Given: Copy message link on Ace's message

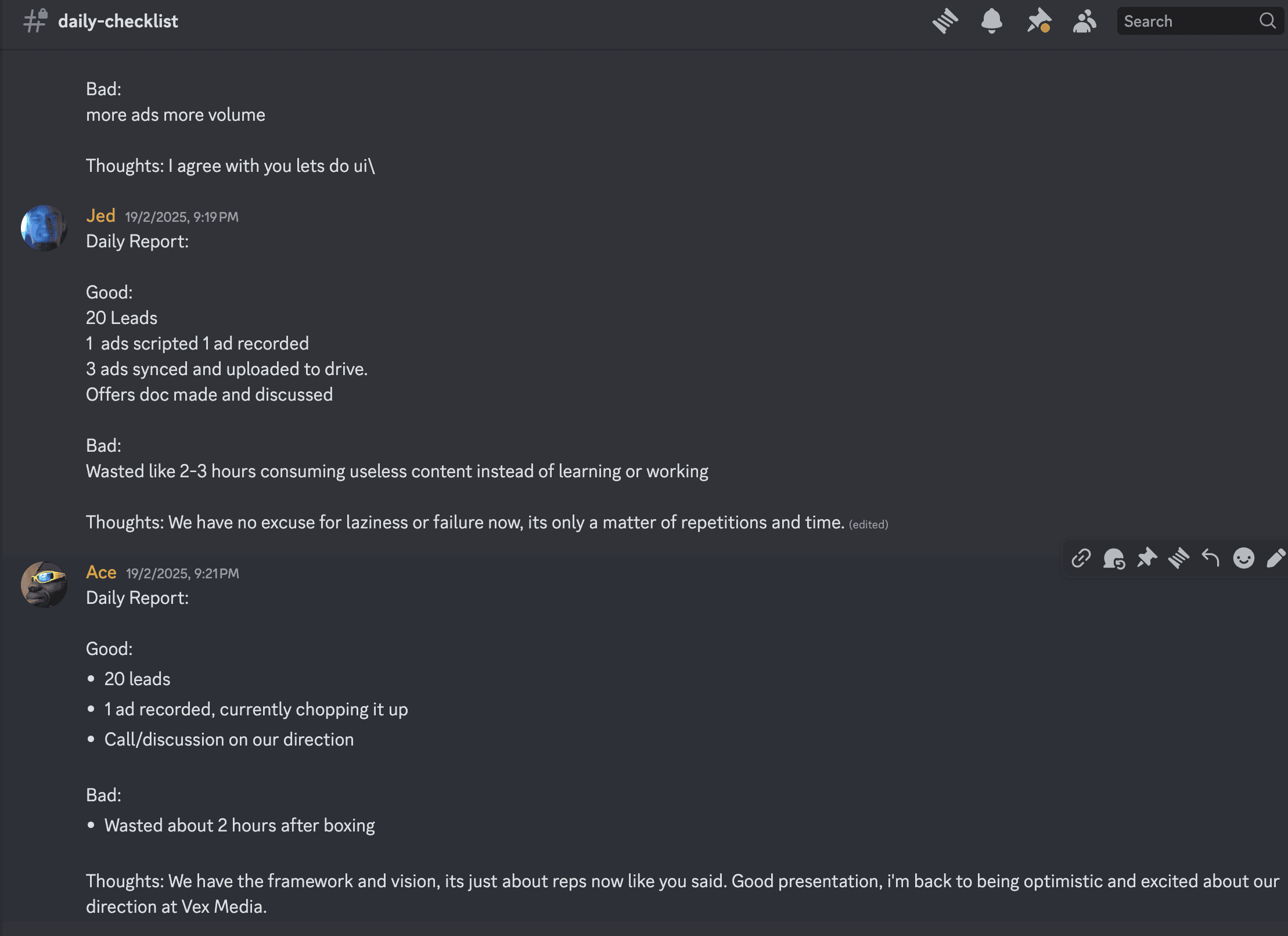Looking at the screenshot, I should [1081, 558].
